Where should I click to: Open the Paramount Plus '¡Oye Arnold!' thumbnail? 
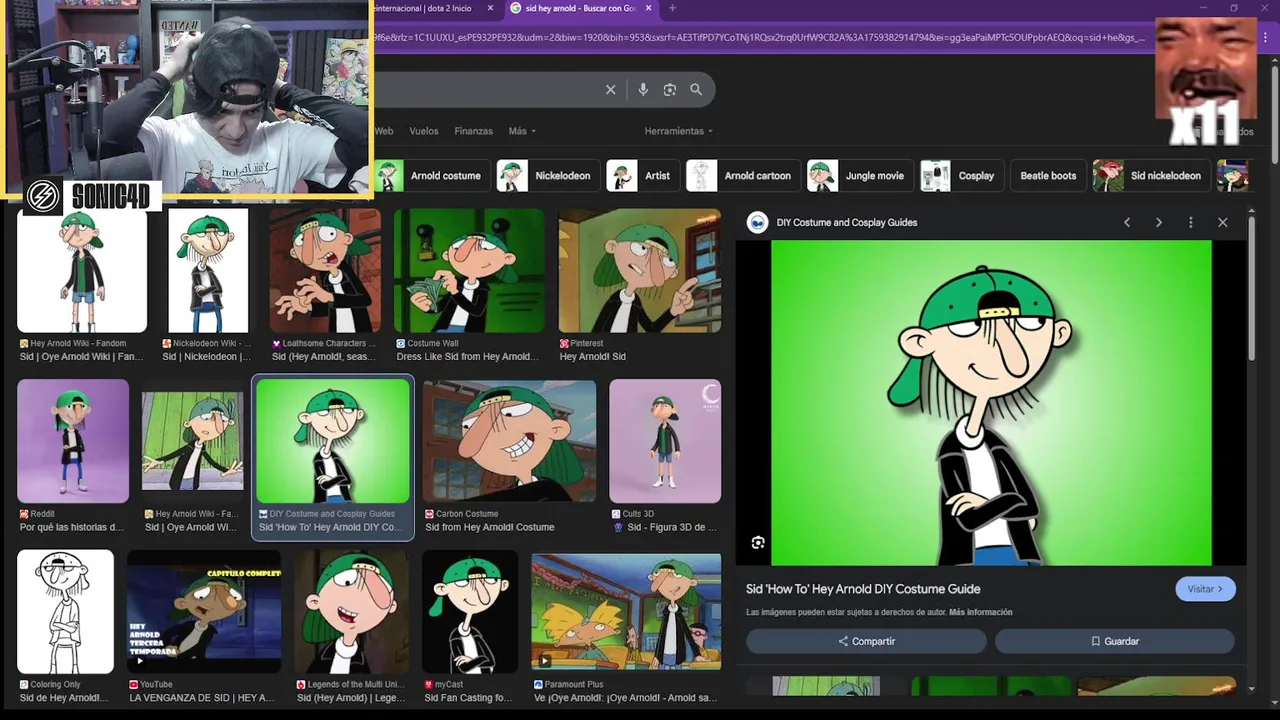pyautogui.click(x=626, y=612)
